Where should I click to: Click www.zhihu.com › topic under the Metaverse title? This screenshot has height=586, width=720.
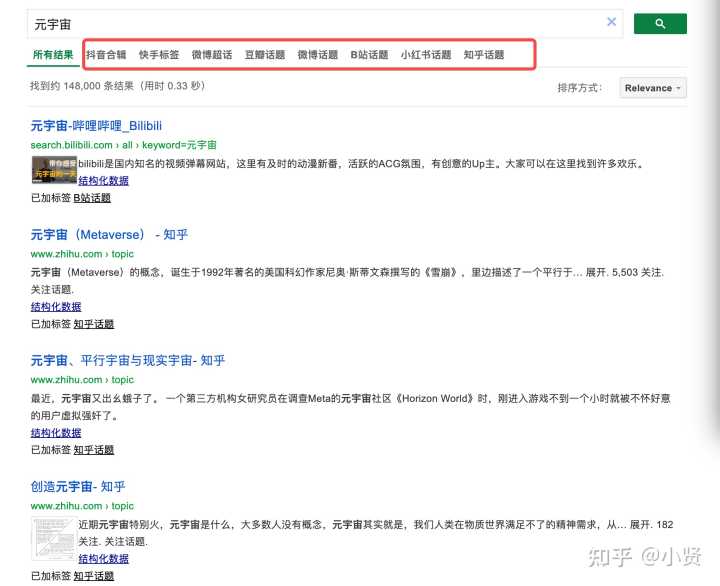click(x=82, y=254)
